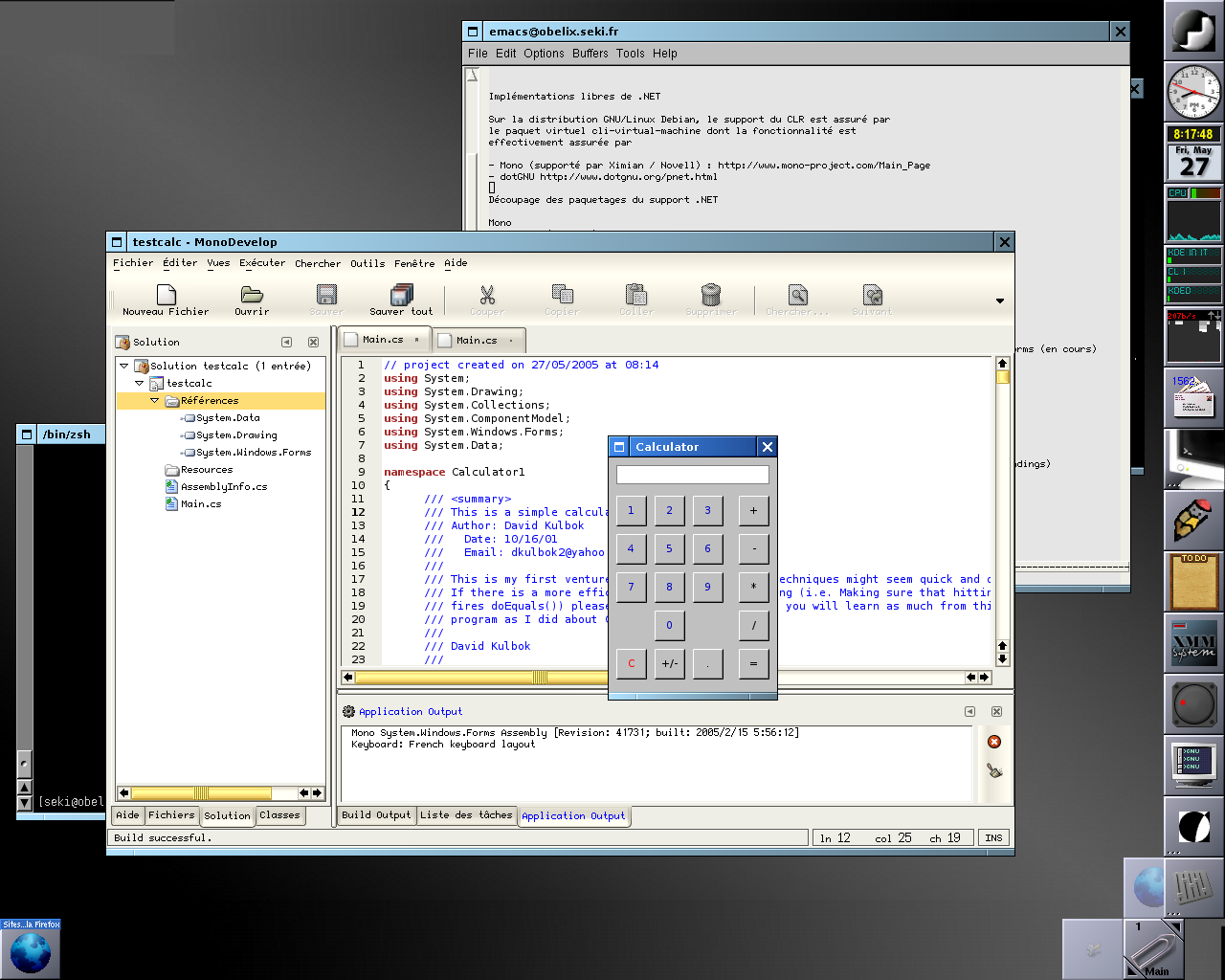
Task: Collapse the Références folder node
Action: (x=154, y=400)
